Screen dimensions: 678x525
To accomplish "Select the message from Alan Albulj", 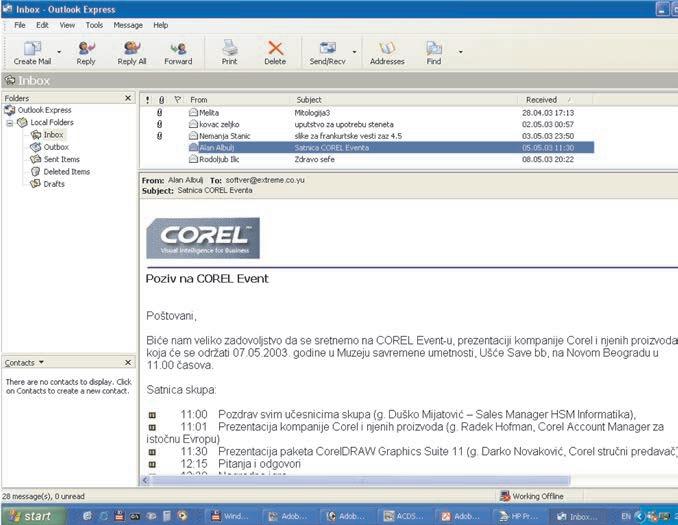I will tap(367, 148).
